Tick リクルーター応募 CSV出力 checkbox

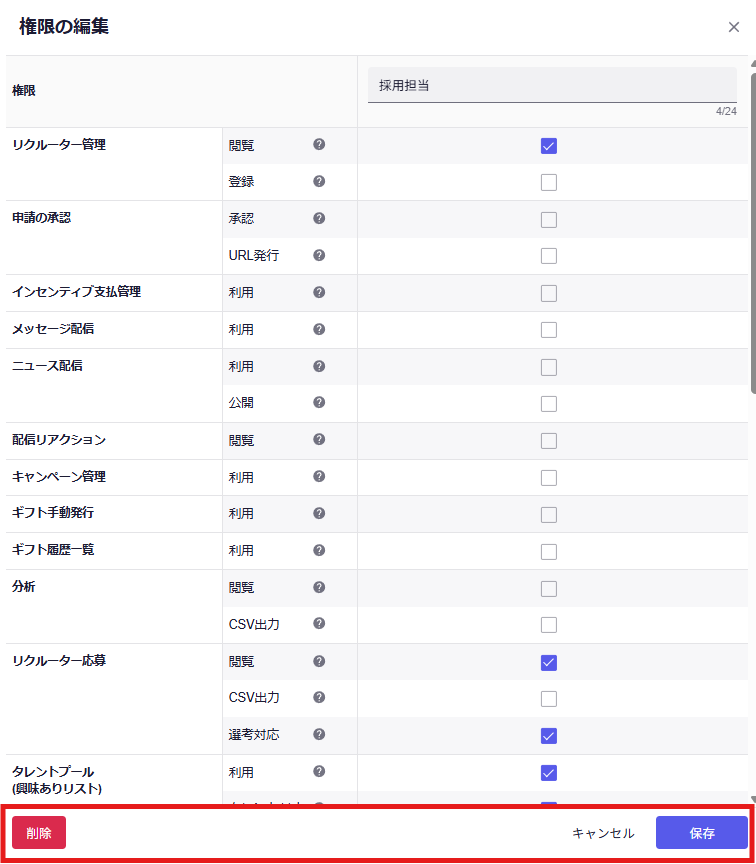point(548,699)
